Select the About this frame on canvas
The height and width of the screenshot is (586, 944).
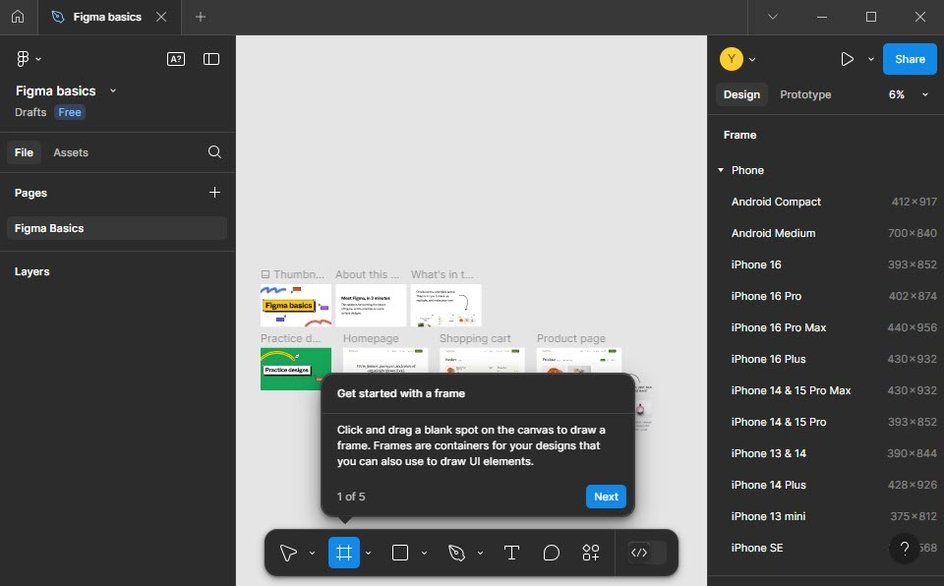[x=371, y=305]
